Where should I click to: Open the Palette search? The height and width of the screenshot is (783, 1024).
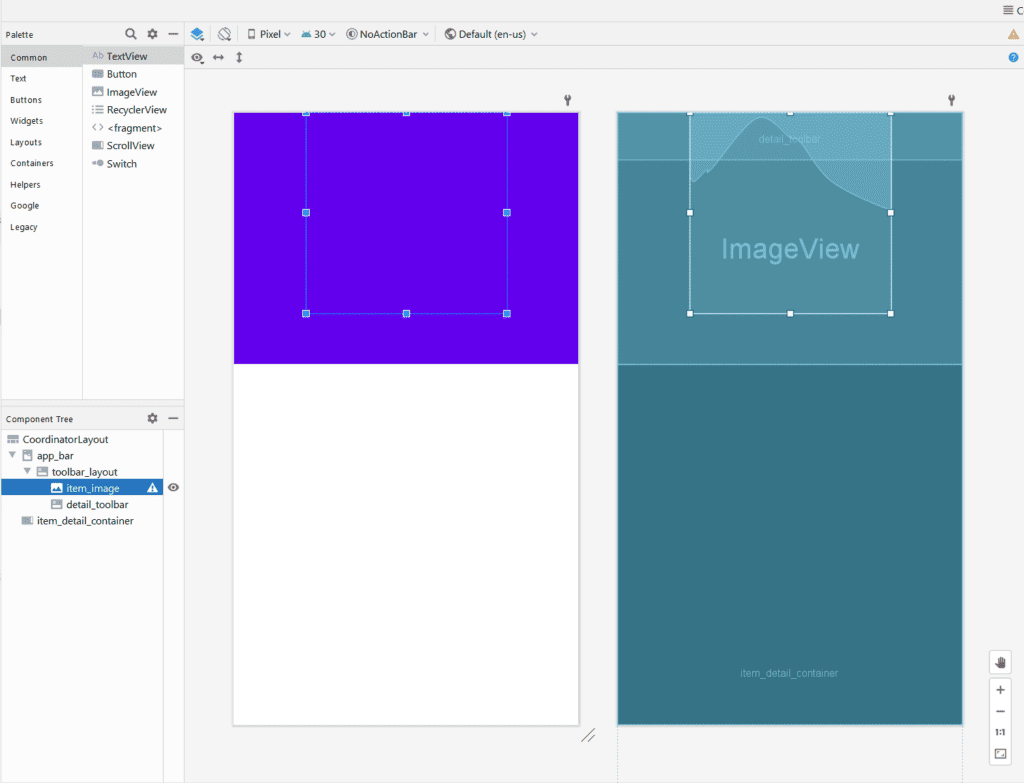131,33
